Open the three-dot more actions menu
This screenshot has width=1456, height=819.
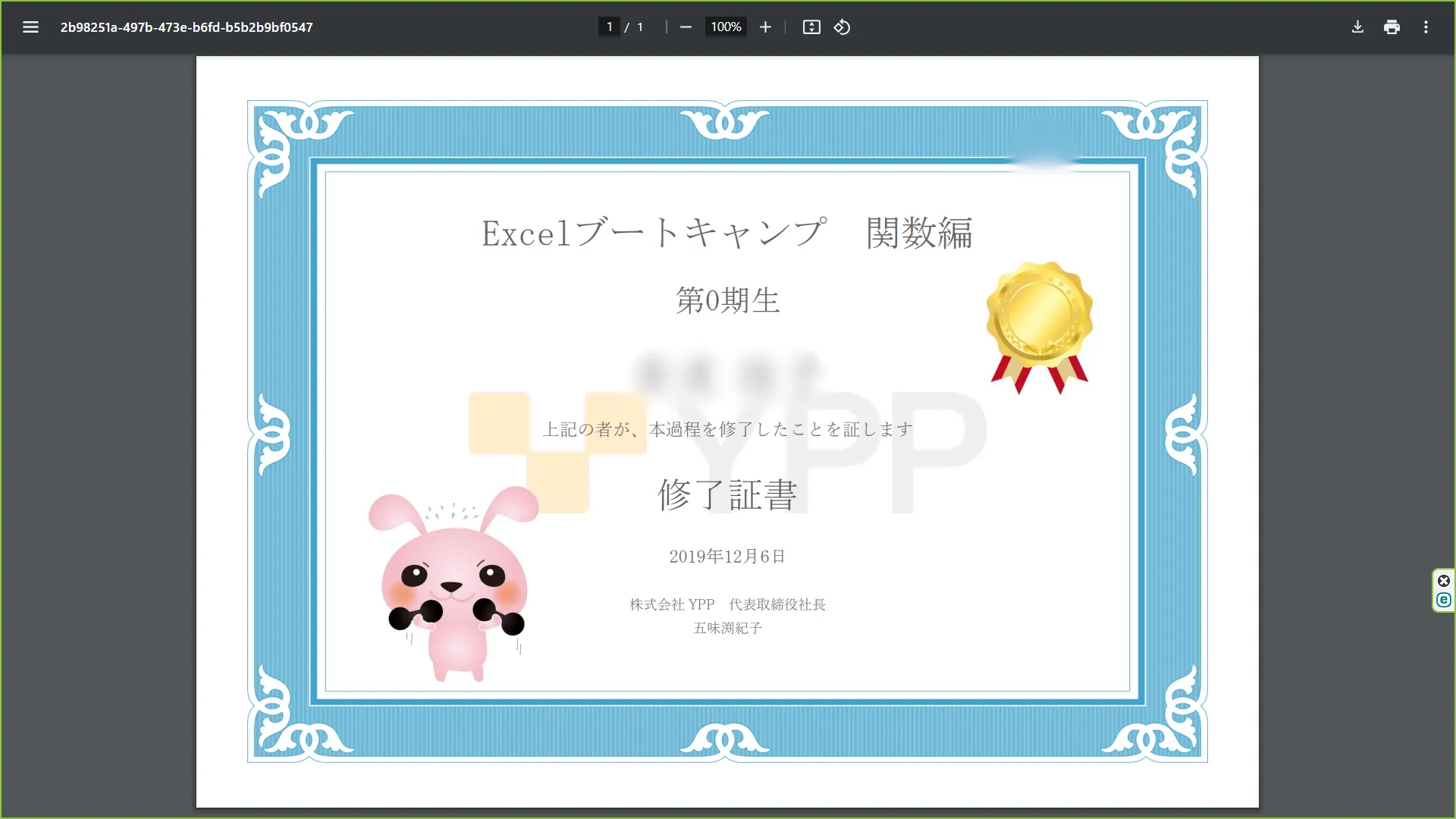click(1426, 27)
